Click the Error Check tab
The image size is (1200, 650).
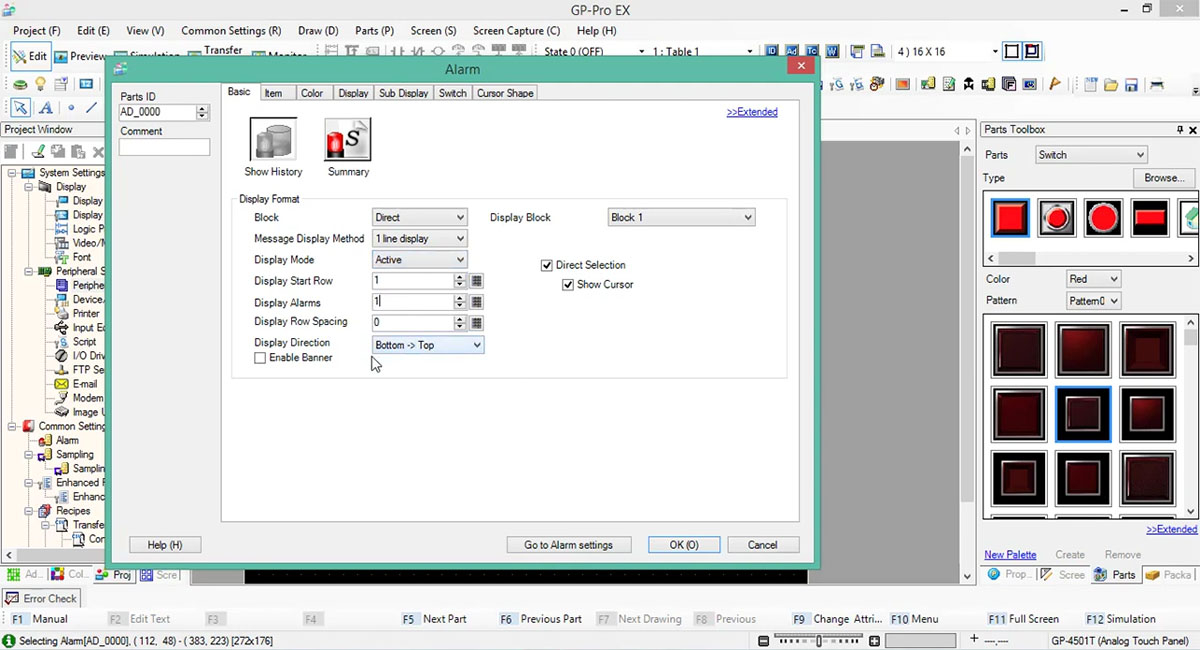(x=41, y=598)
